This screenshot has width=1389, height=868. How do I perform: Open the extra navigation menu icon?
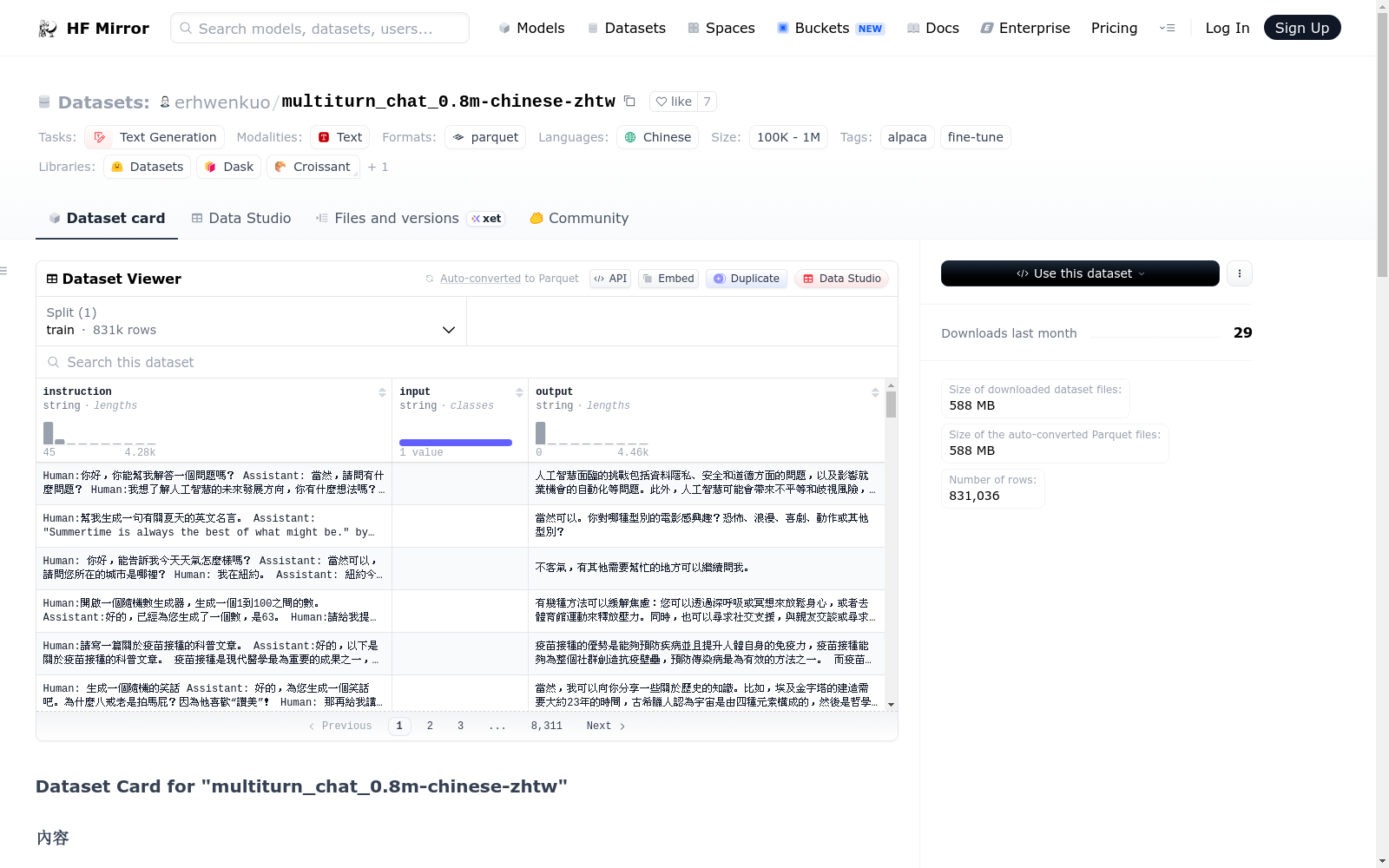coord(1167,28)
